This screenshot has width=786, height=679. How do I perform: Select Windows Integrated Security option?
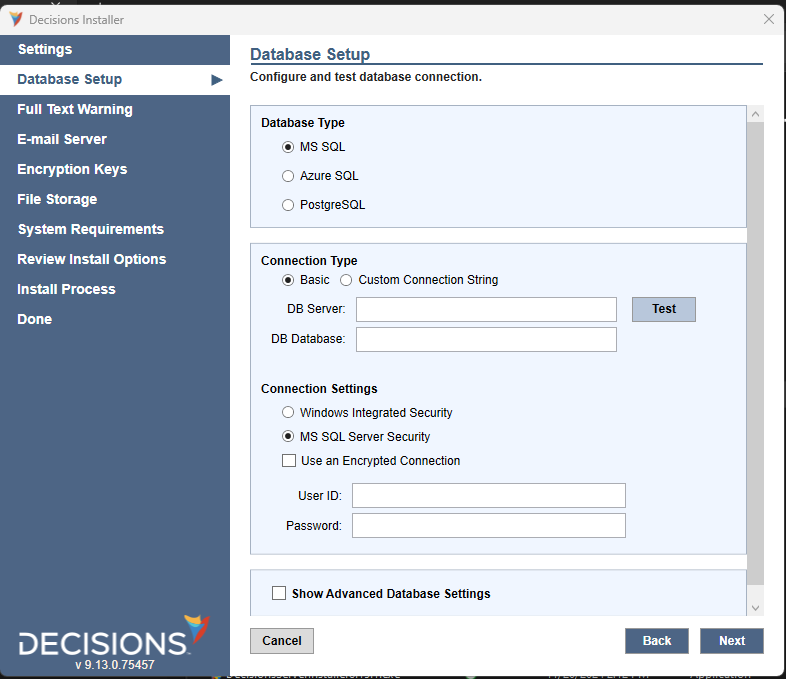pos(288,413)
